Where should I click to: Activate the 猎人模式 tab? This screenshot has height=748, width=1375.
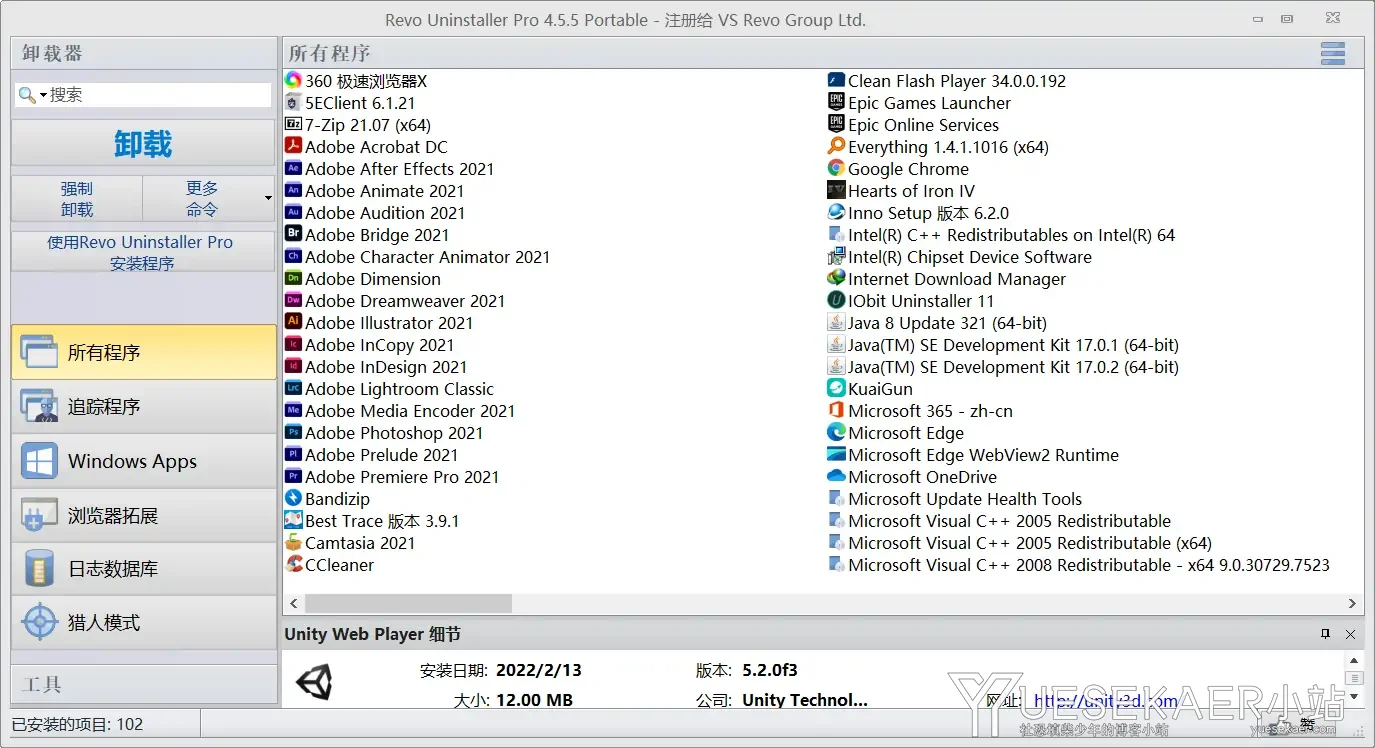(144, 623)
